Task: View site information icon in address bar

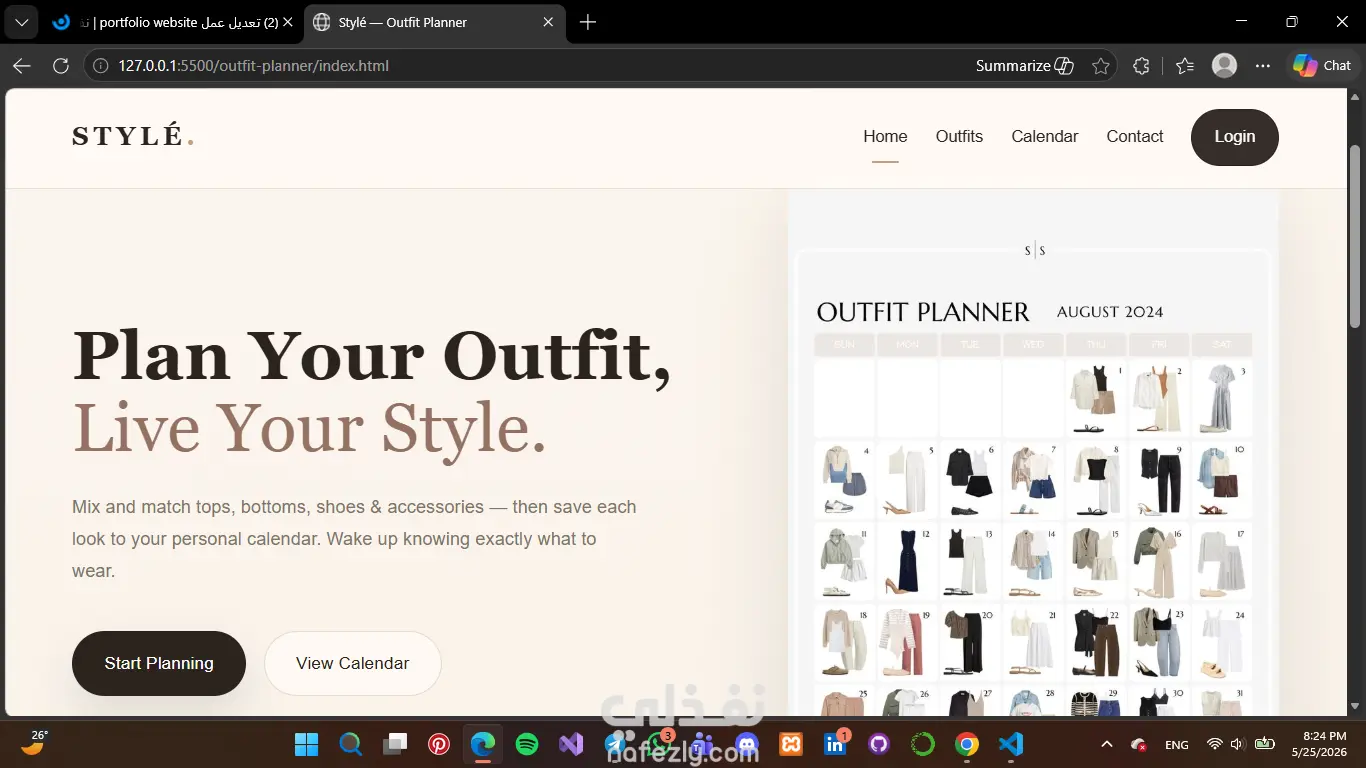Action: coord(99,66)
